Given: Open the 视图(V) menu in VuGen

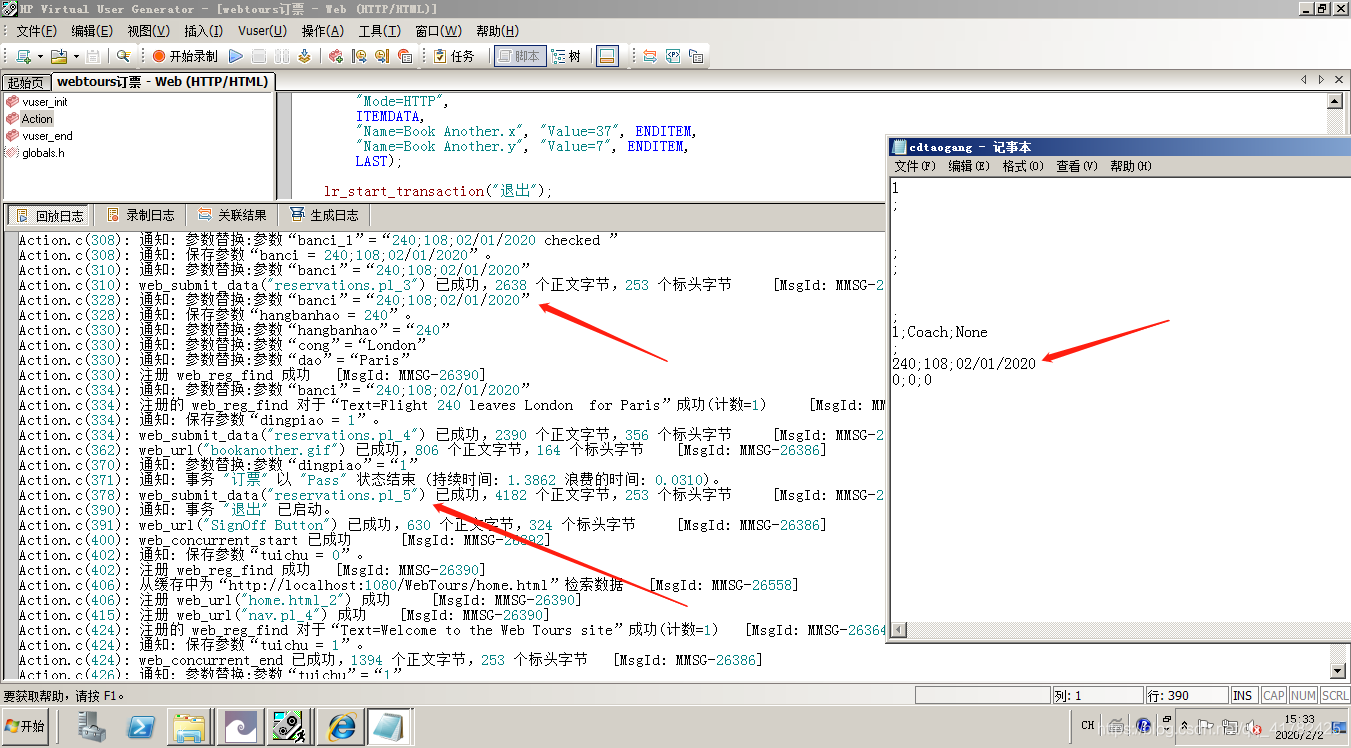Looking at the screenshot, I should (x=148, y=31).
